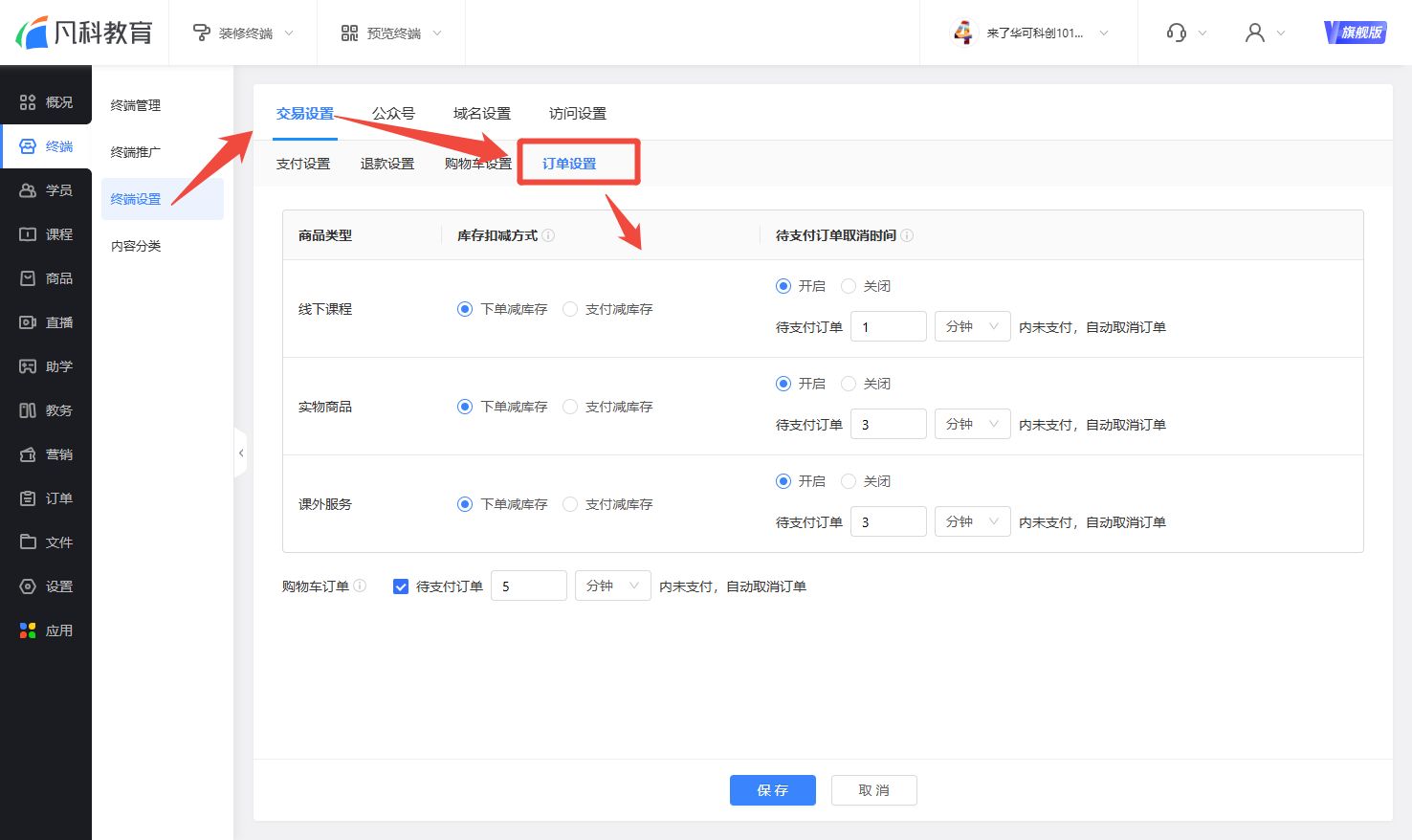Expand the 装修终端 dropdown in header
This screenshot has height=840, width=1412.
coord(245,33)
